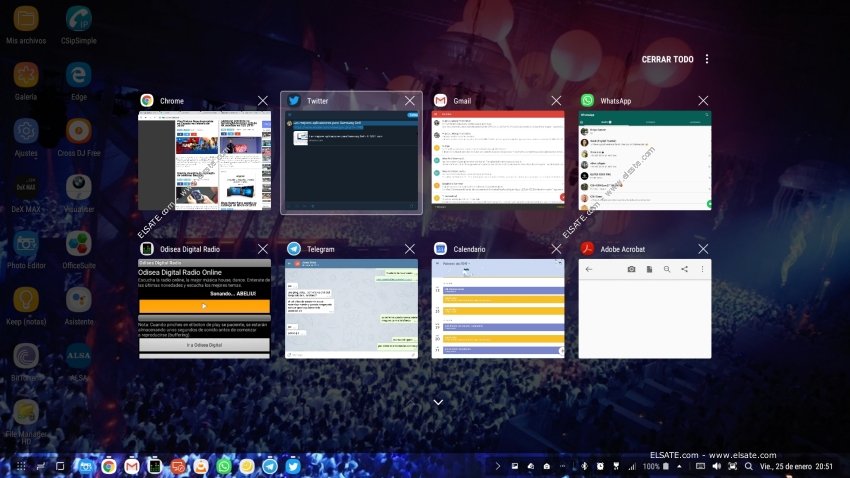The image size is (850, 478).
Task: Open the three-dot menu beside CERRAR TODO
Action: (707, 59)
